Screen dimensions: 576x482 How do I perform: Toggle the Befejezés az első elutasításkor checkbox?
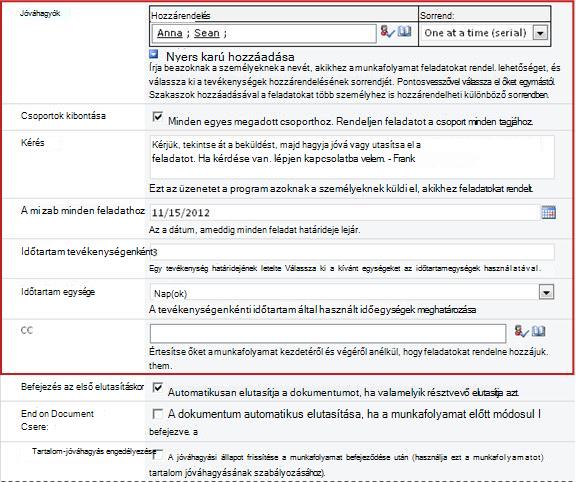tap(158, 388)
